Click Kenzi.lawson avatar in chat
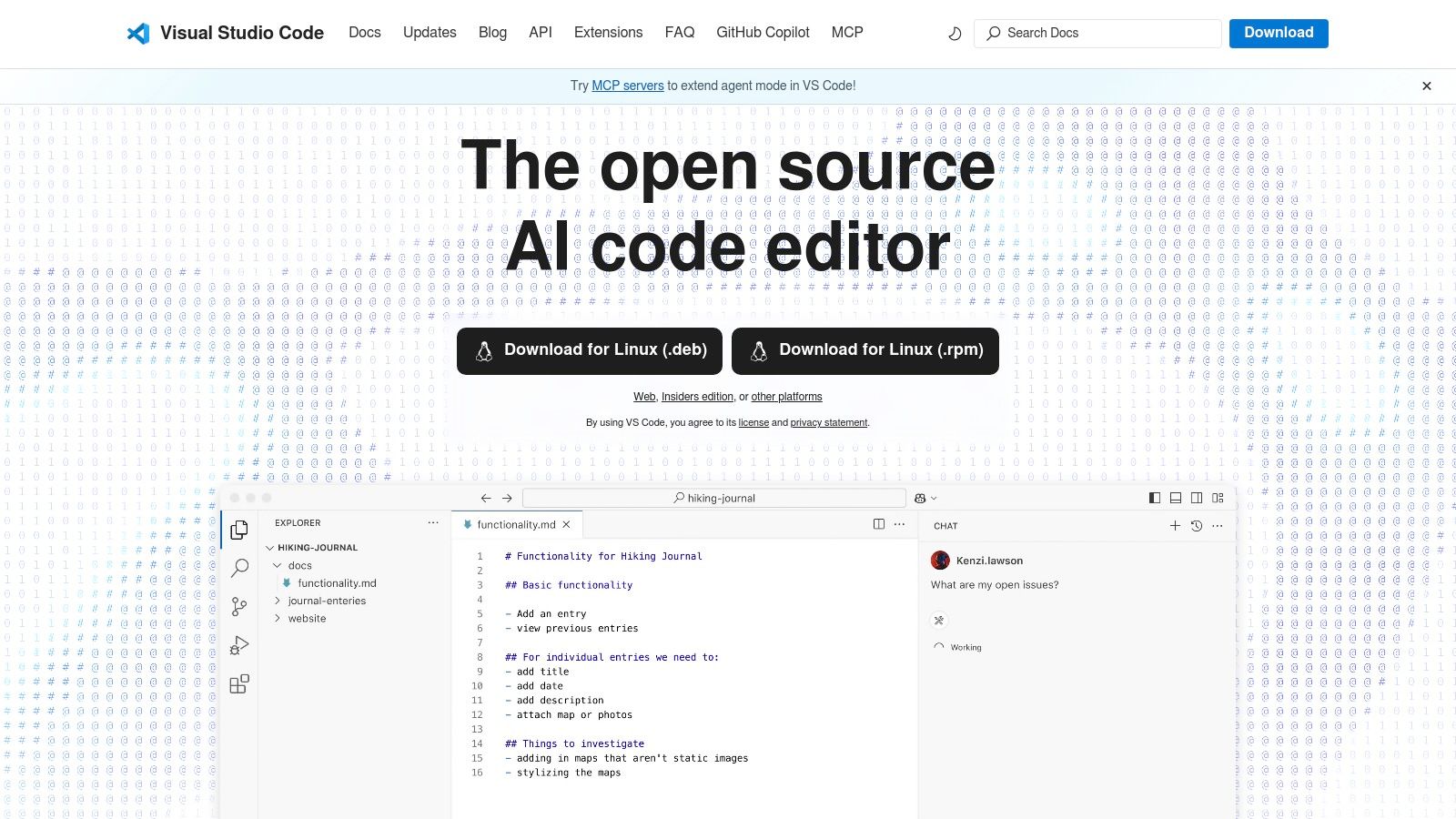Viewport: 1456px width, 819px height. pos(941,561)
